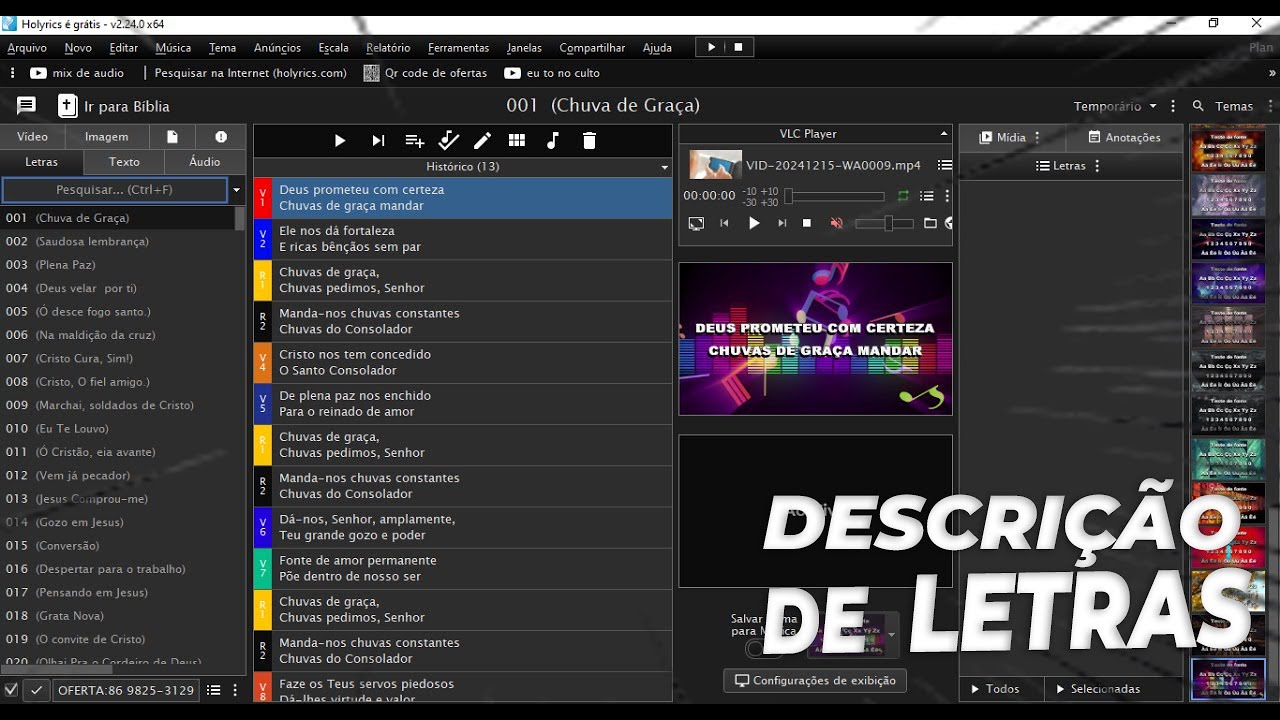Open Qr code de ofertas shortcut

[425, 73]
